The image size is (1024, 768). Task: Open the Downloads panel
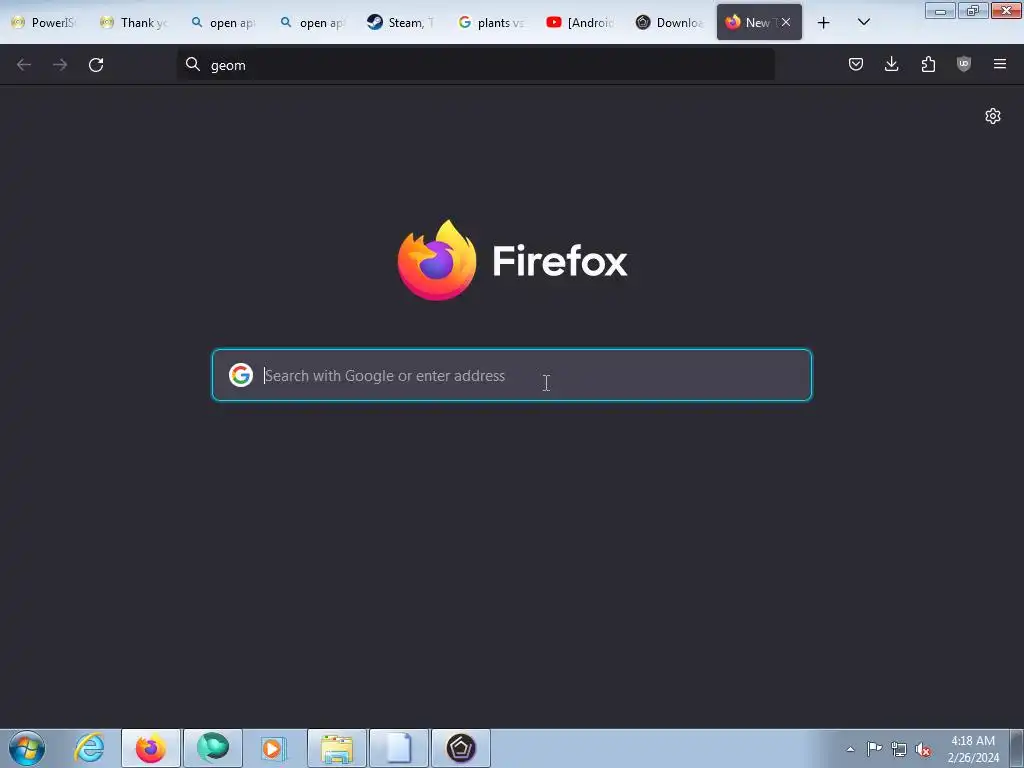click(x=891, y=64)
